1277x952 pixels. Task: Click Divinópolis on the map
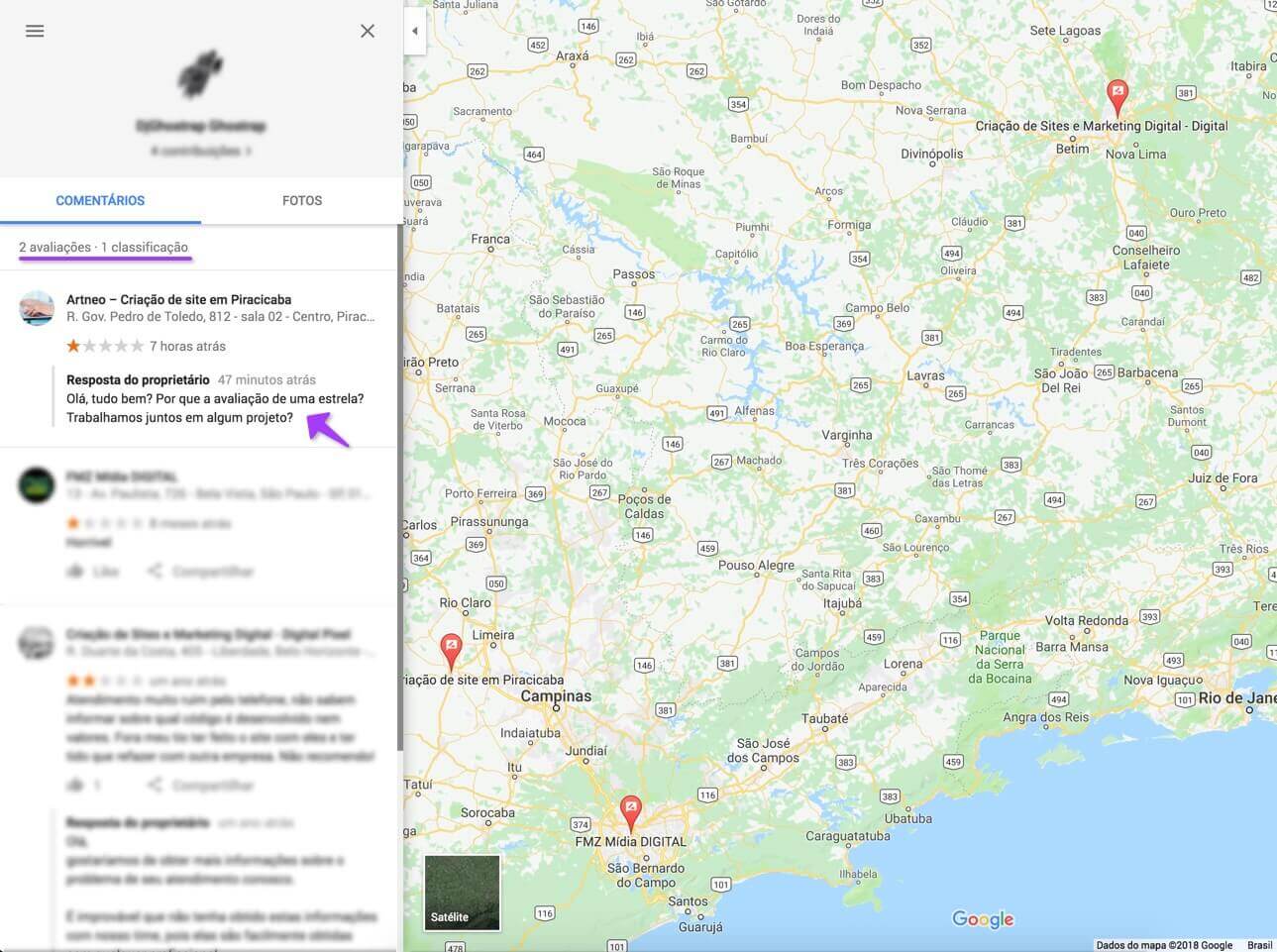[x=931, y=154]
